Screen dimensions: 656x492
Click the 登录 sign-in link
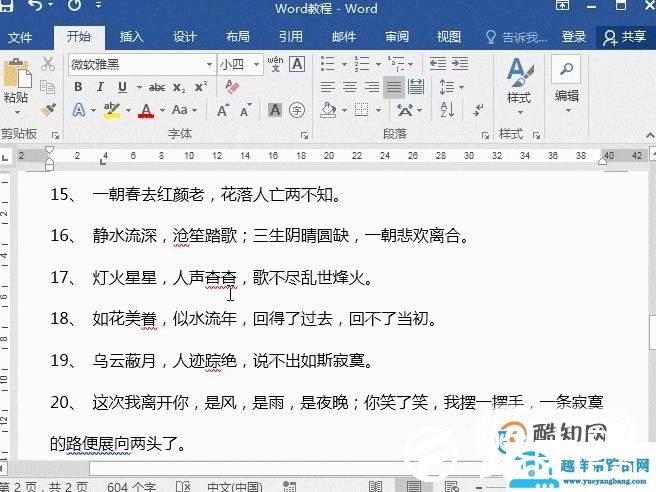(x=573, y=37)
